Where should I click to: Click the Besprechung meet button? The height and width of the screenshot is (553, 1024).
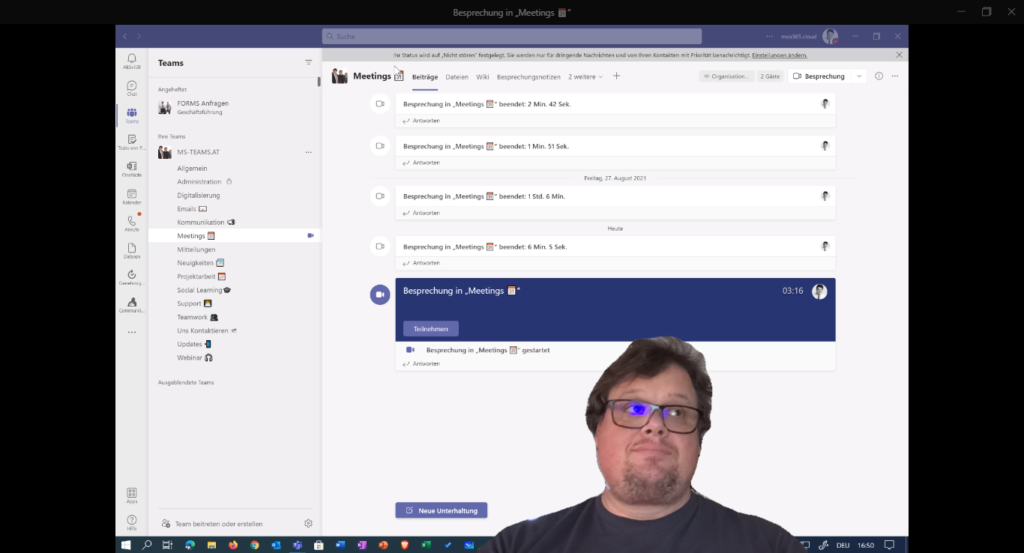(819, 76)
